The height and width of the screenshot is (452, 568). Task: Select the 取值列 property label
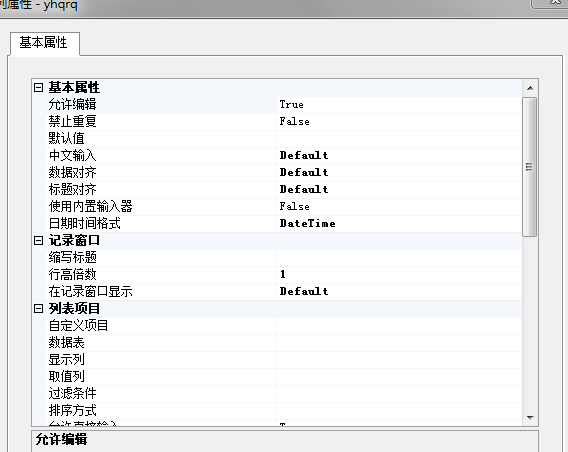[x=67, y=377]
